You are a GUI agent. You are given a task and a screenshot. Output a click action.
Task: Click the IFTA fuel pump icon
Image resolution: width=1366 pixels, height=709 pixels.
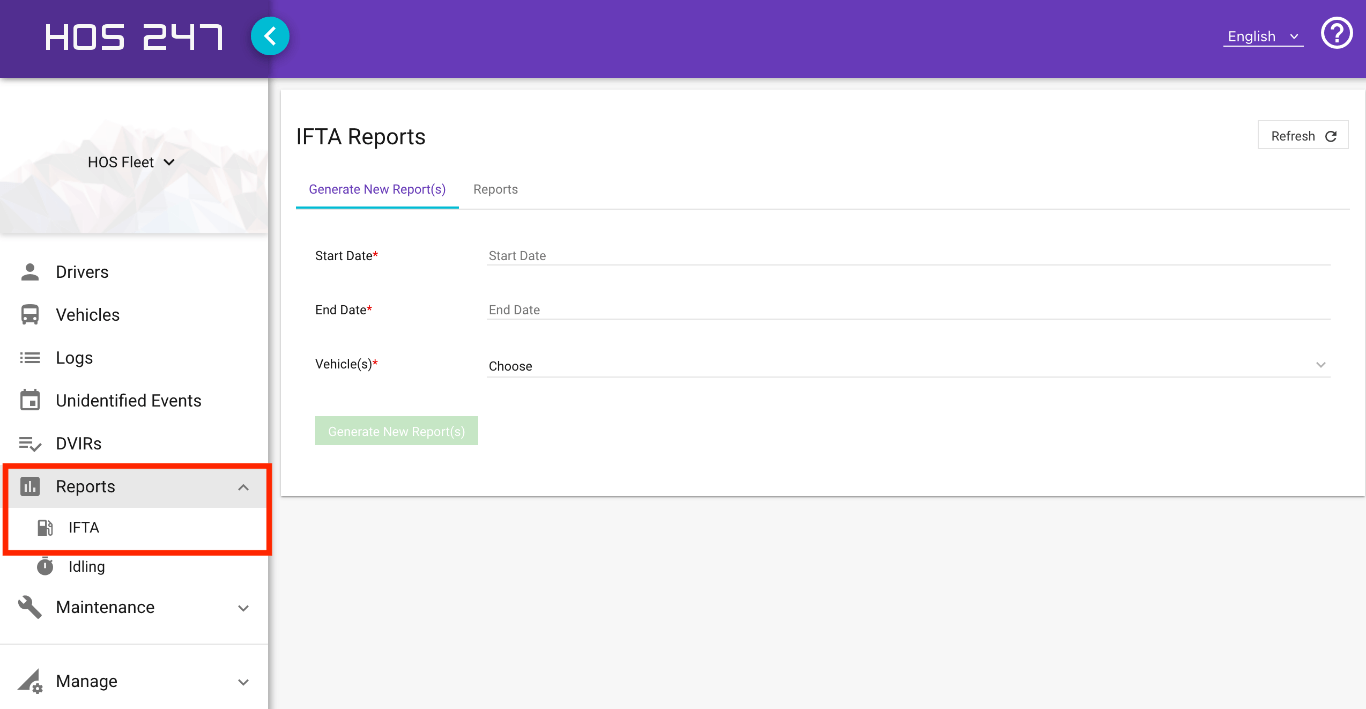coord(45,528)
